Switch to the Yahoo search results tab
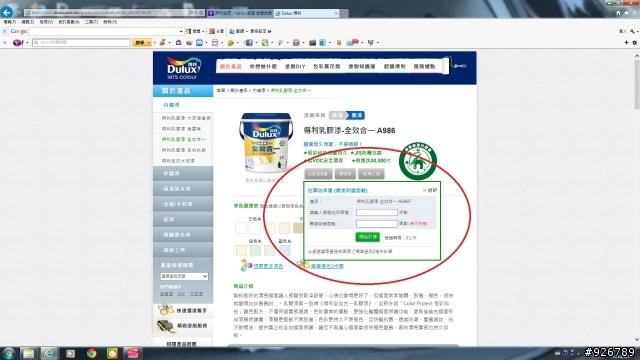Screen dimensions: 640x360 point(240,13)
